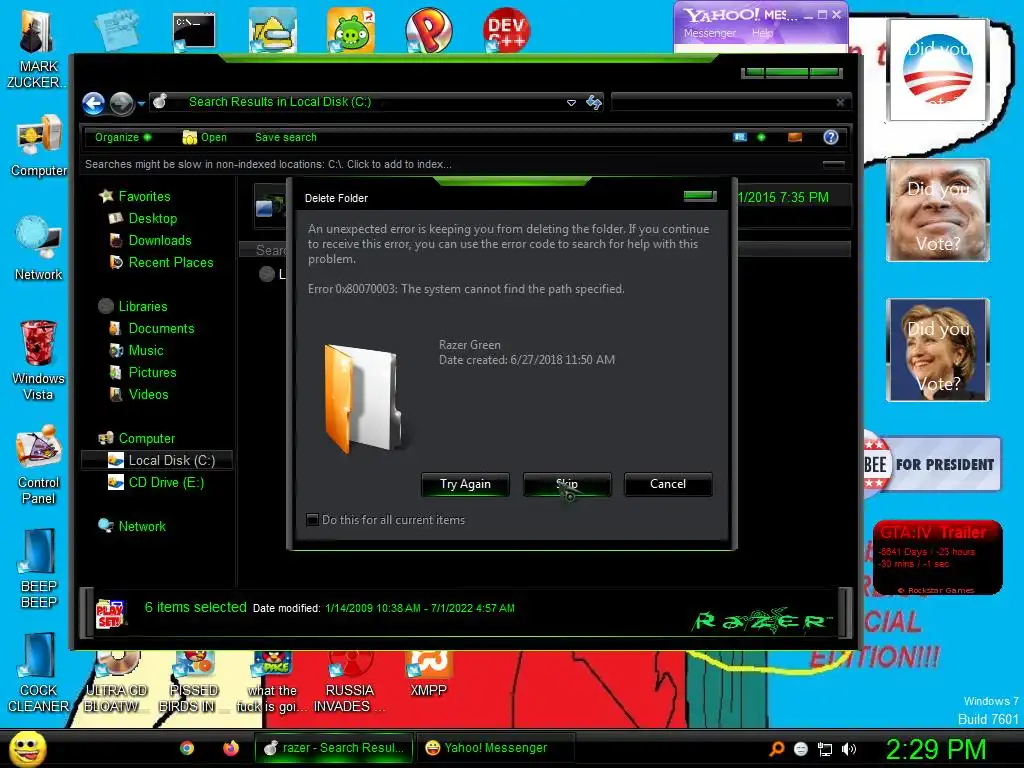The height and width of the screenshot is (768, 1024).
Task: Open the recent pages dropdown beside forward arrow
Action: coord(141,103)
